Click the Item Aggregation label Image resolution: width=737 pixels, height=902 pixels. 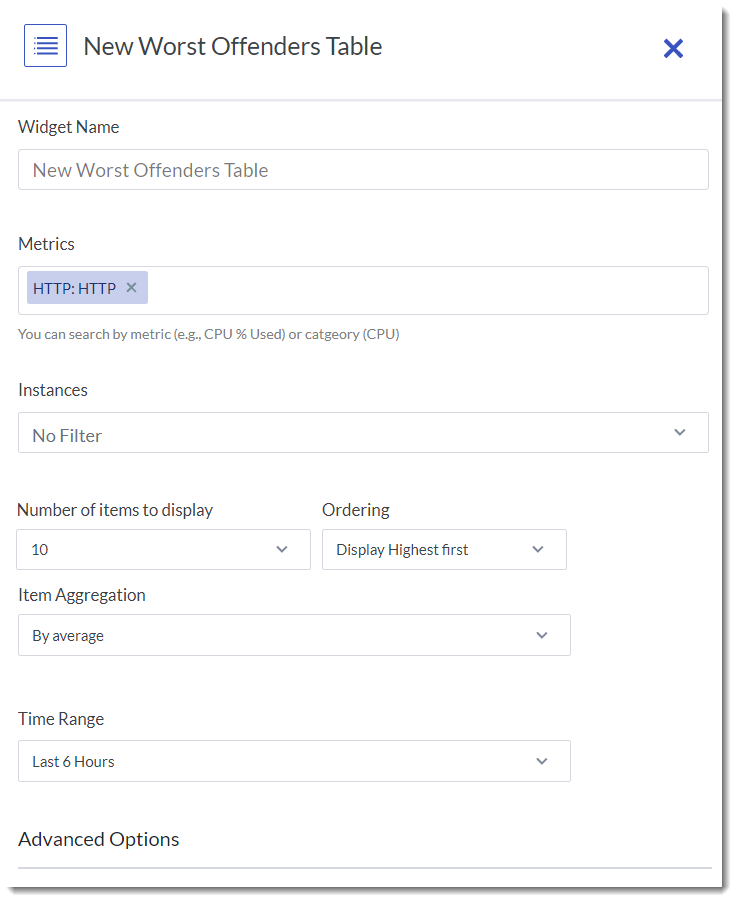click(x=82, y=595)
